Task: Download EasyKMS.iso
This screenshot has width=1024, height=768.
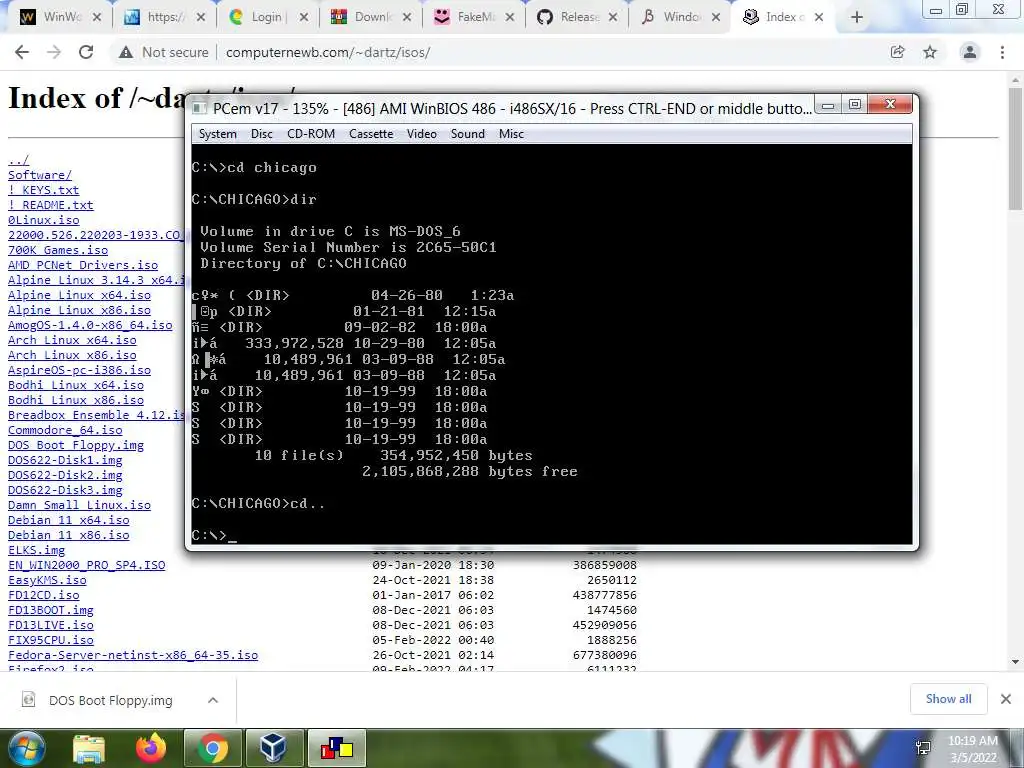Action: pyautogui.click(x=47, y=580)
